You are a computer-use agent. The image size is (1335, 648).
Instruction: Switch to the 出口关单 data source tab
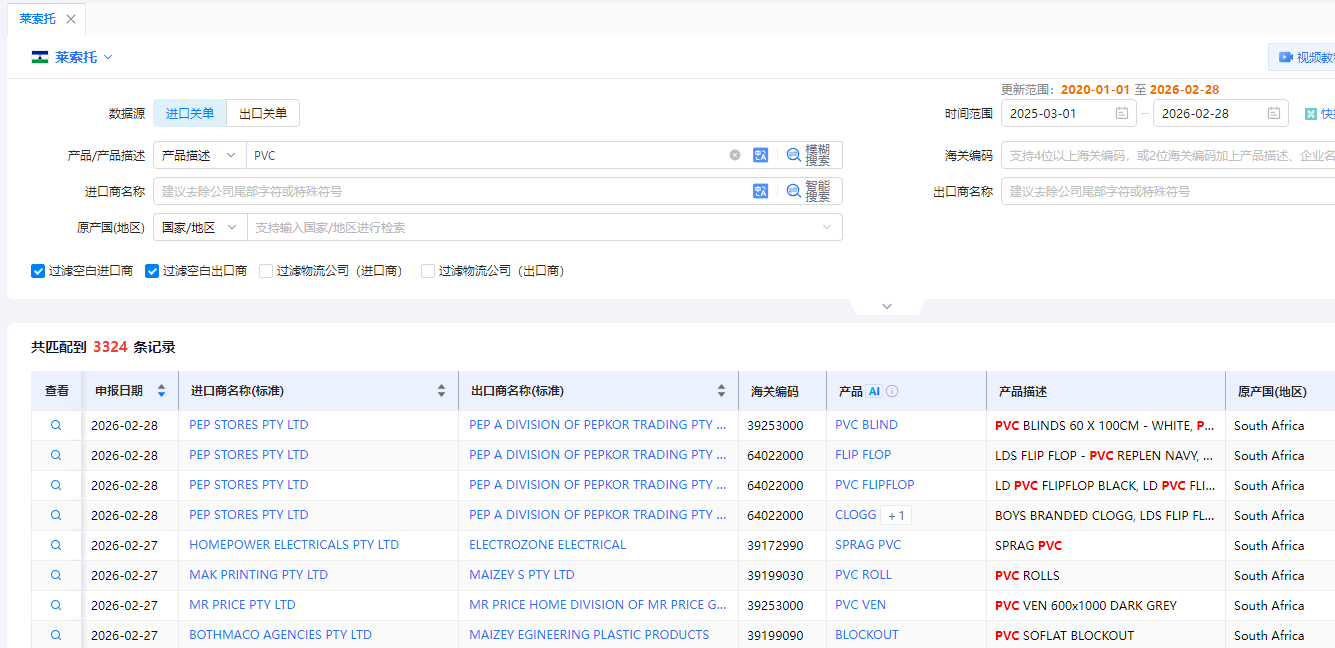pos(262,112)
